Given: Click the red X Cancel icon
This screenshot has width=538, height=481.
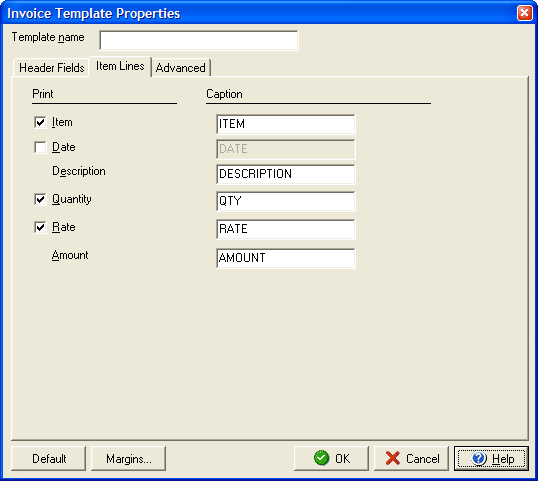Looking at the screenshot, I should click(393, 458).
